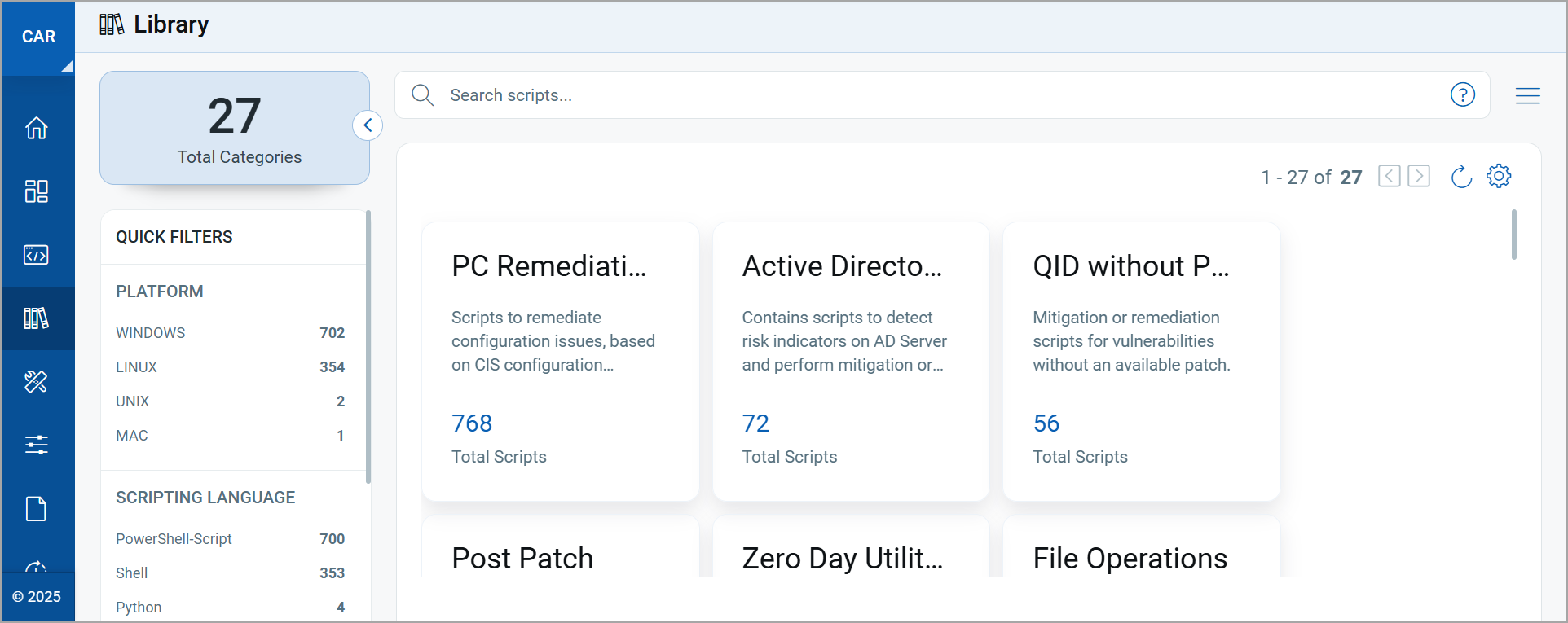Screen dimensions: 1568x623
Task: Open the Dashboard icon in sidebar
Action: click(37, 191)
